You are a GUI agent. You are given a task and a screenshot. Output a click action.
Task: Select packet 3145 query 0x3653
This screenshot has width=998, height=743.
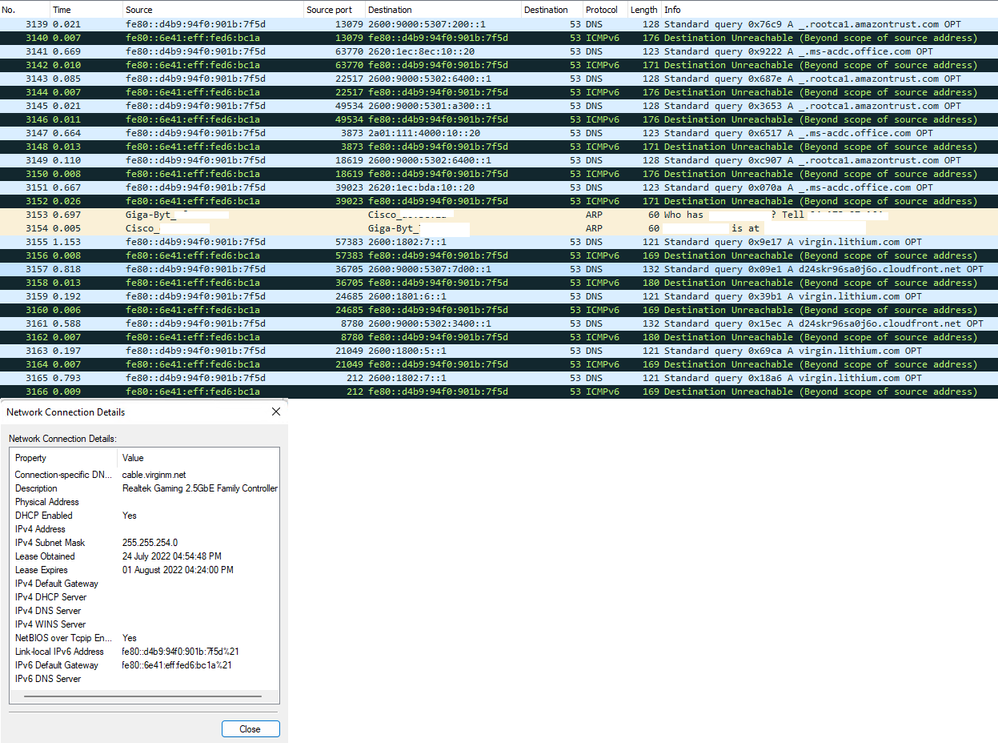[499, 106]
